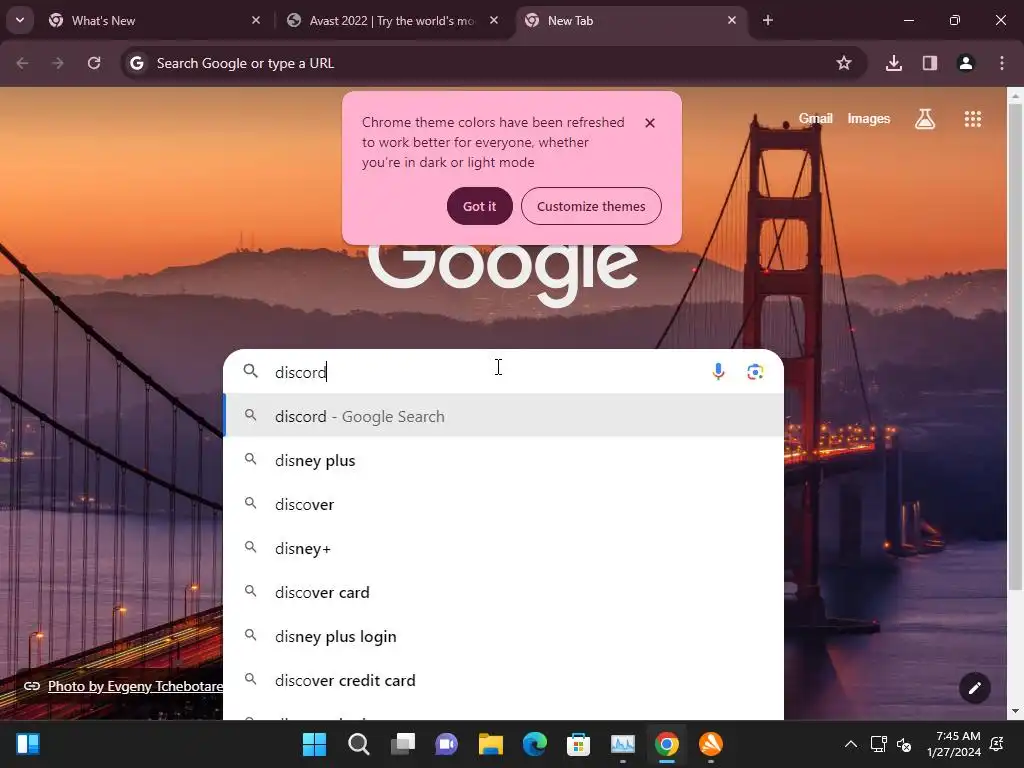This screenshot has height=768, width=1024.
Task: Open the Avast icon on the taskbar
Action: [x=711, y=744]
